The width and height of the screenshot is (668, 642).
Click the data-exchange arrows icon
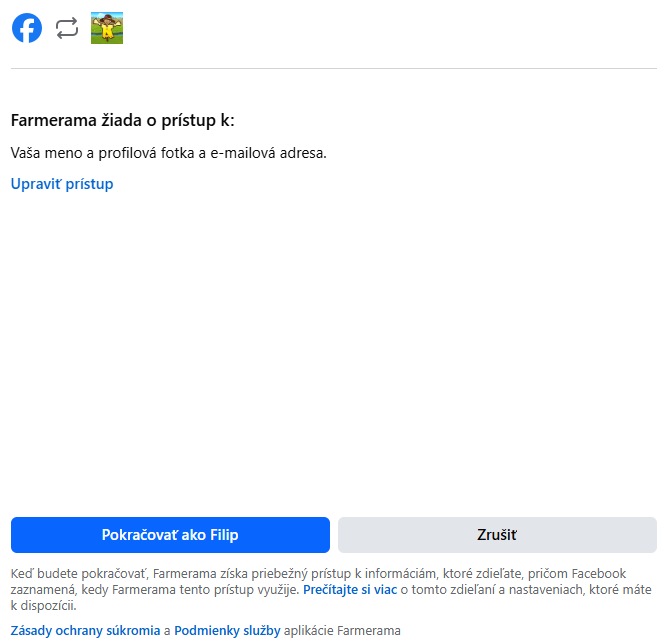coord(67,28)
